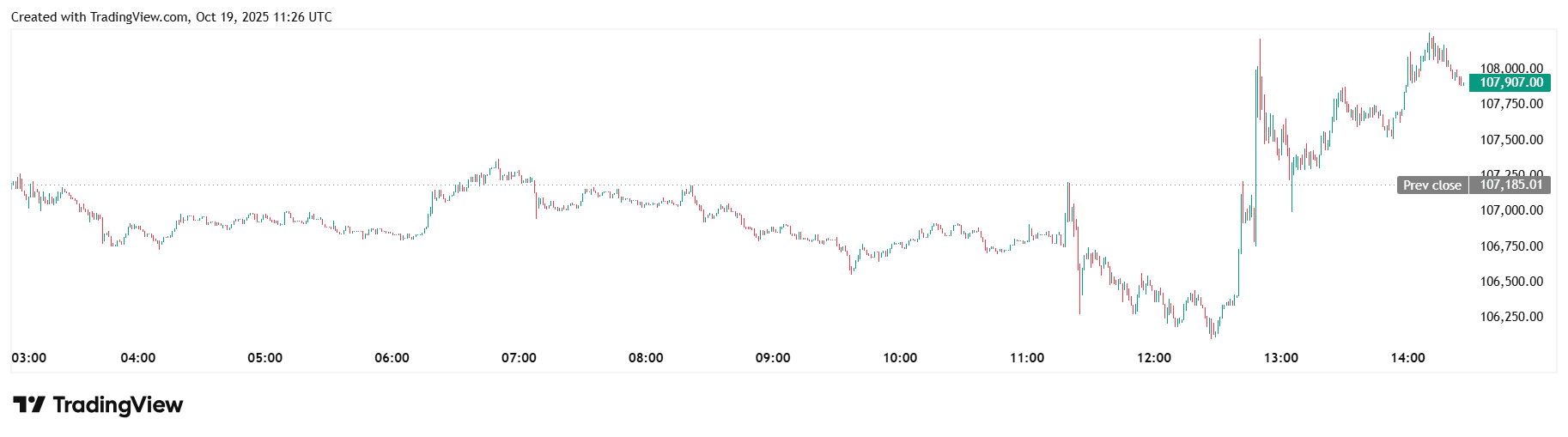The height and width of the screenshot is (437, 1568).
Task: Click the 106,250.00 price axis label
Action: (x=1511, y=317)
